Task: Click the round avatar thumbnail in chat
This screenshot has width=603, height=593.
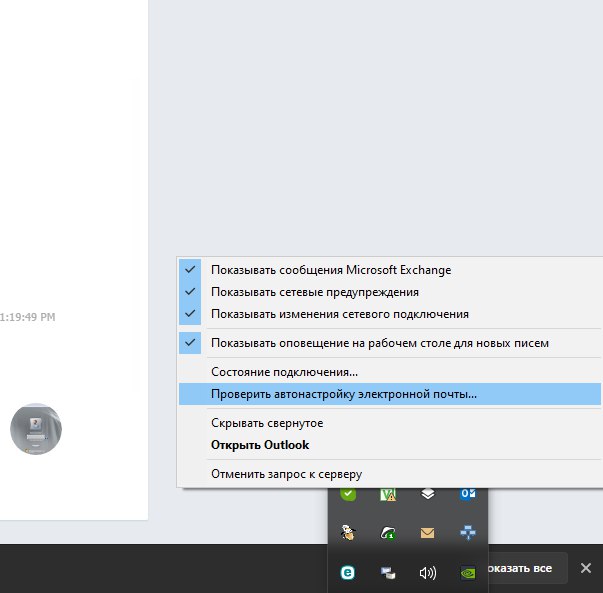Action: tap(36, 429)
